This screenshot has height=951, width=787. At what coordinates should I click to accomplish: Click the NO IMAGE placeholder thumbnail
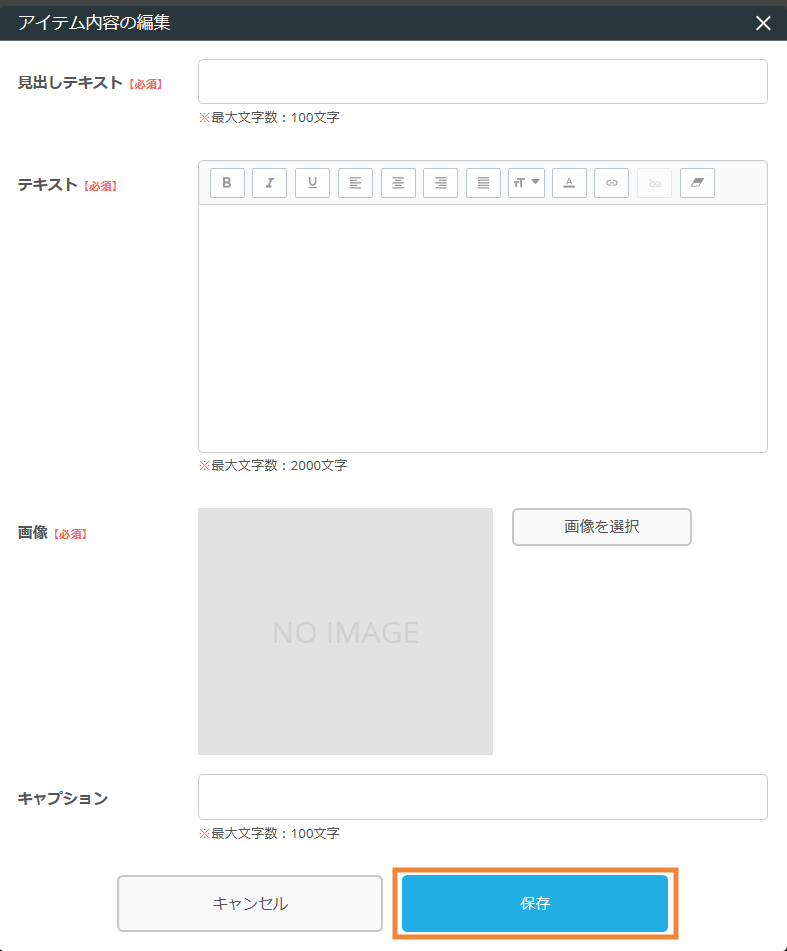pos(346,631)
